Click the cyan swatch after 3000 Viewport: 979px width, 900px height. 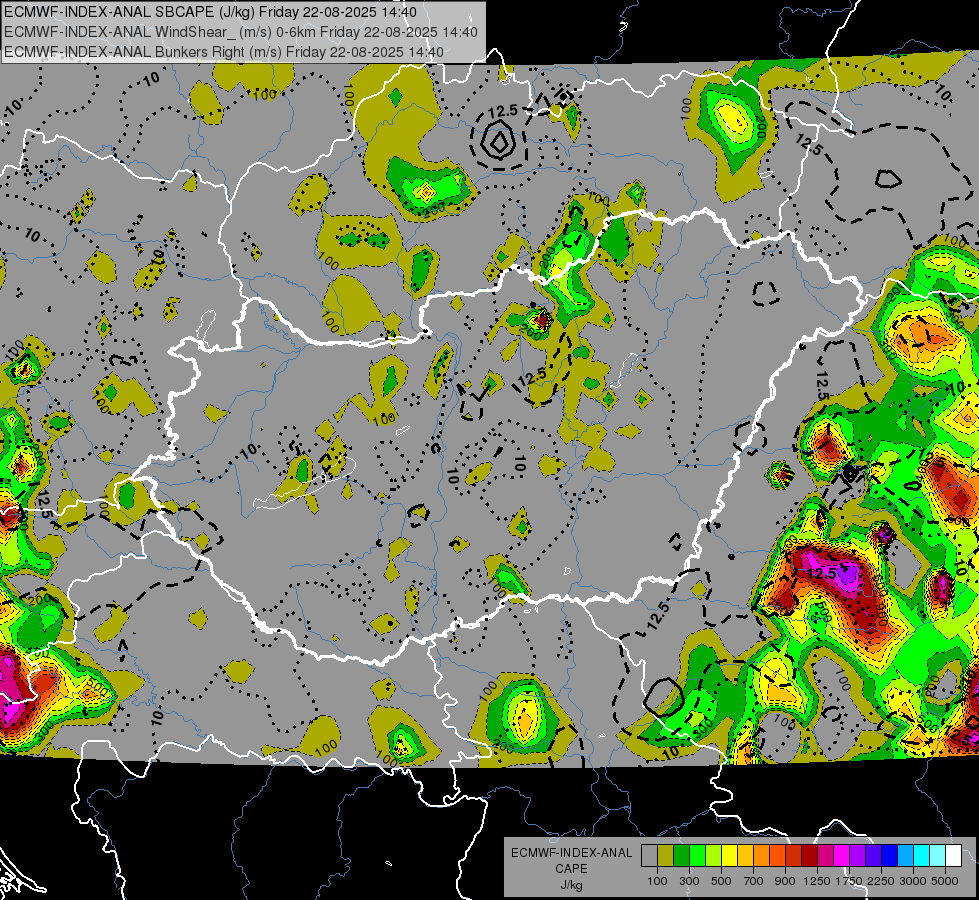[x=922, y=855]
